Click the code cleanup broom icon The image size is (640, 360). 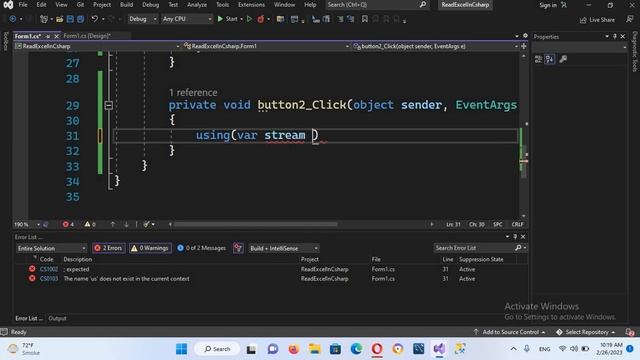tap(146, 224)
